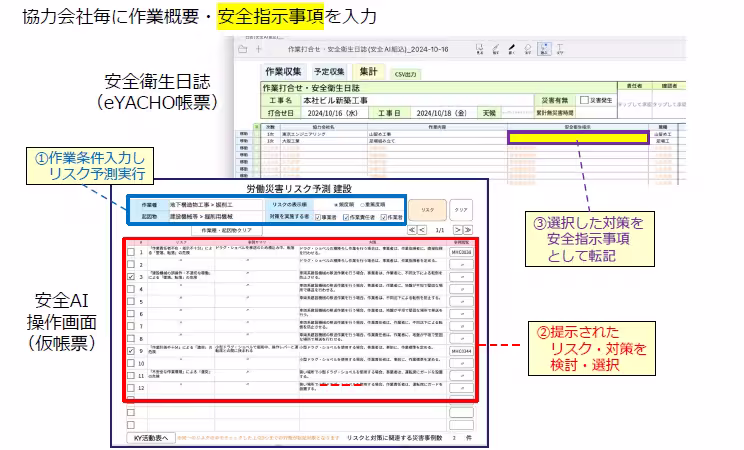
Task: Choose the thin pen tool icon
Action: point(495,49)
